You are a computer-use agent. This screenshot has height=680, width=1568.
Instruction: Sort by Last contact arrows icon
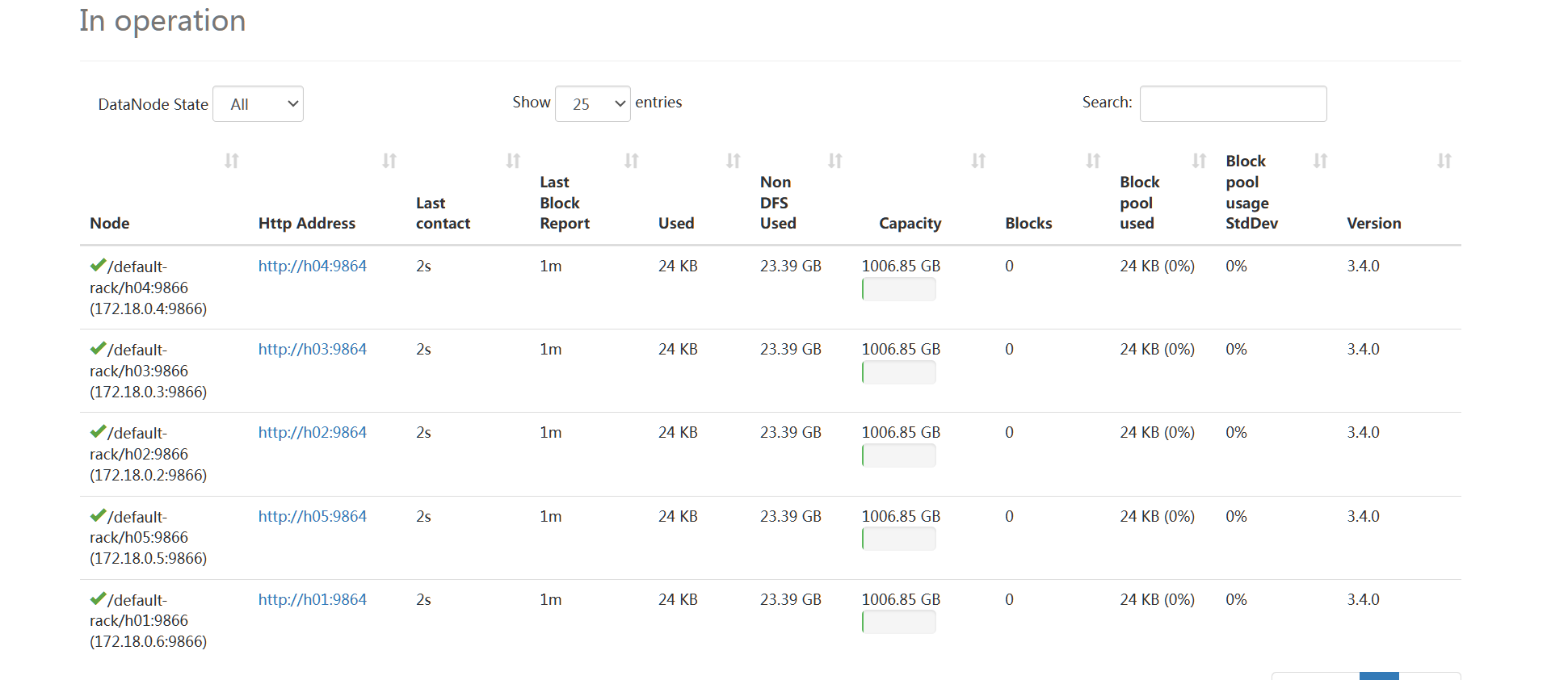pos(513,161)
